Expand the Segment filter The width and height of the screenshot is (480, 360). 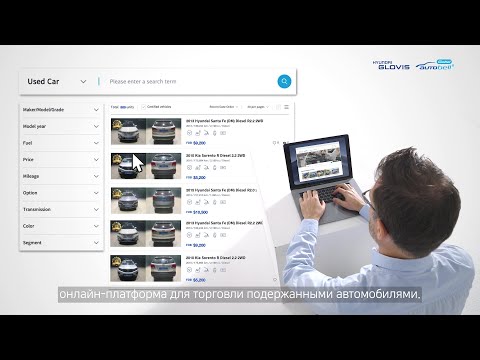[x=61, y=243]
